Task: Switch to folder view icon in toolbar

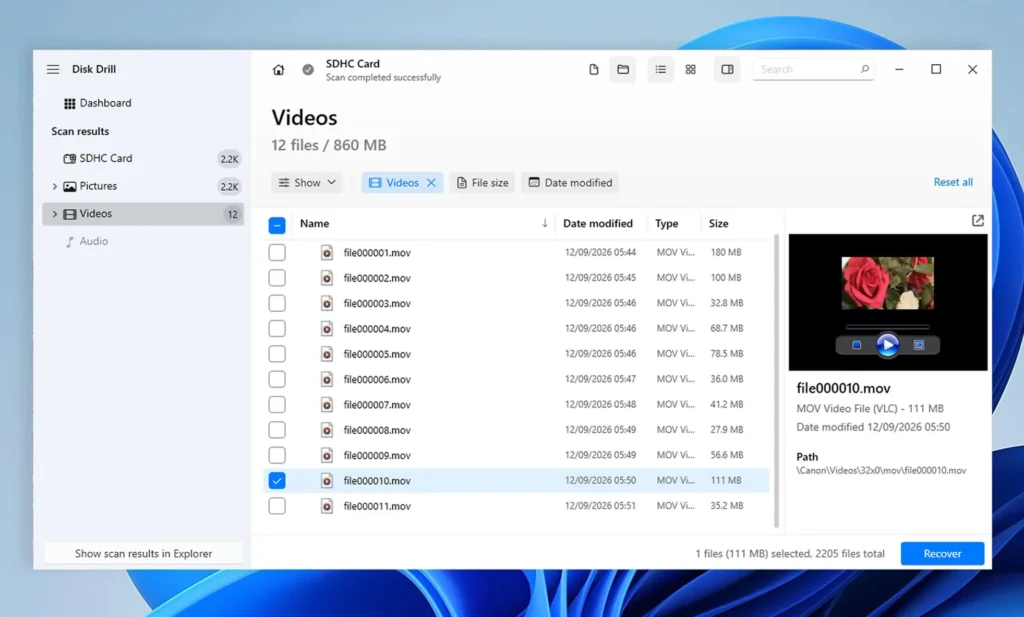Action: pos(623,69)
